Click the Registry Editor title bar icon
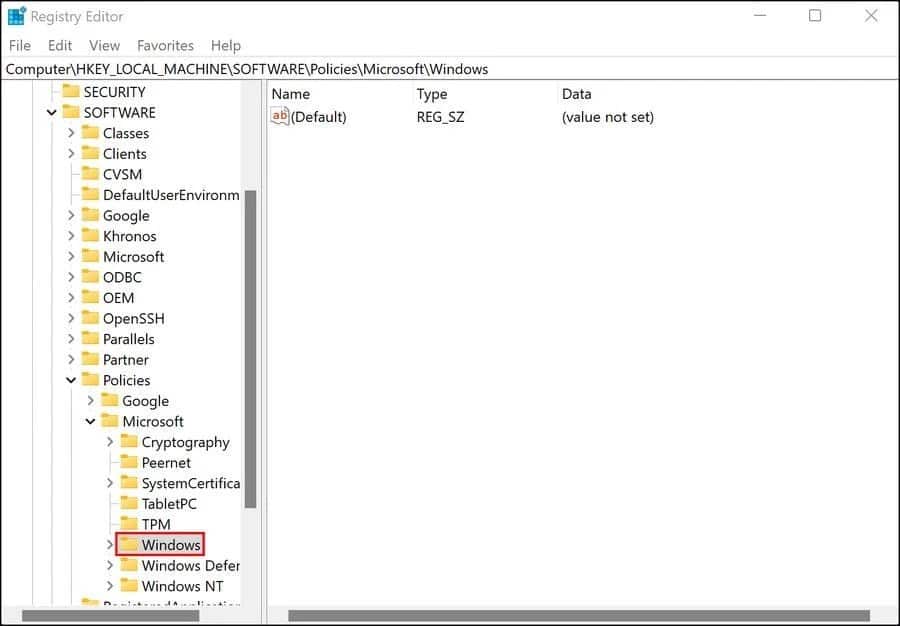 tap(16, 15)
